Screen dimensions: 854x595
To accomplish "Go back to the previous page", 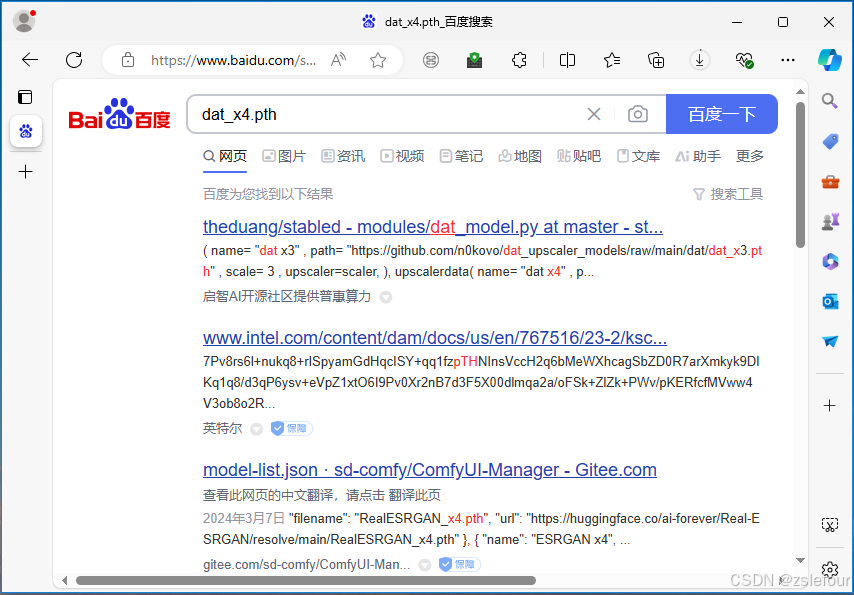I will coord(30,60).
